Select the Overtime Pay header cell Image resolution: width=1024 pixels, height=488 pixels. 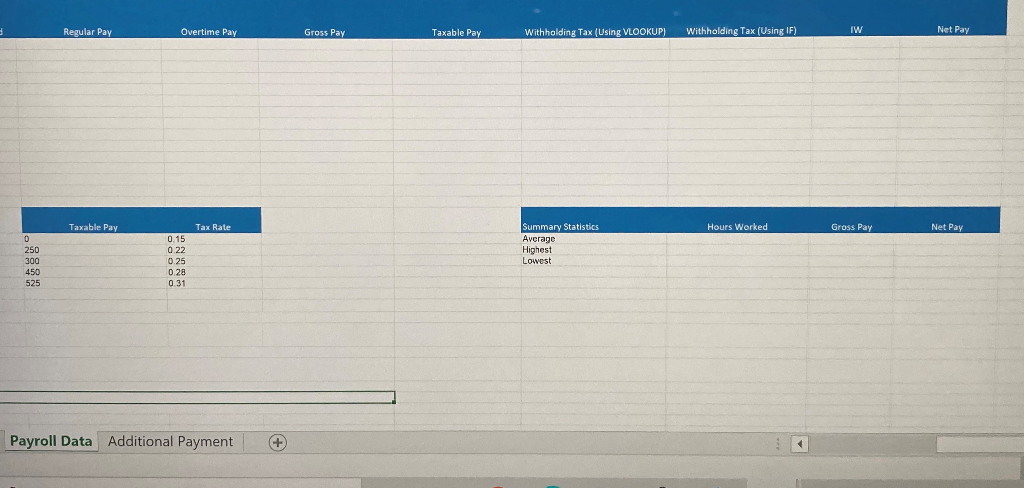(x=209, y=31)
